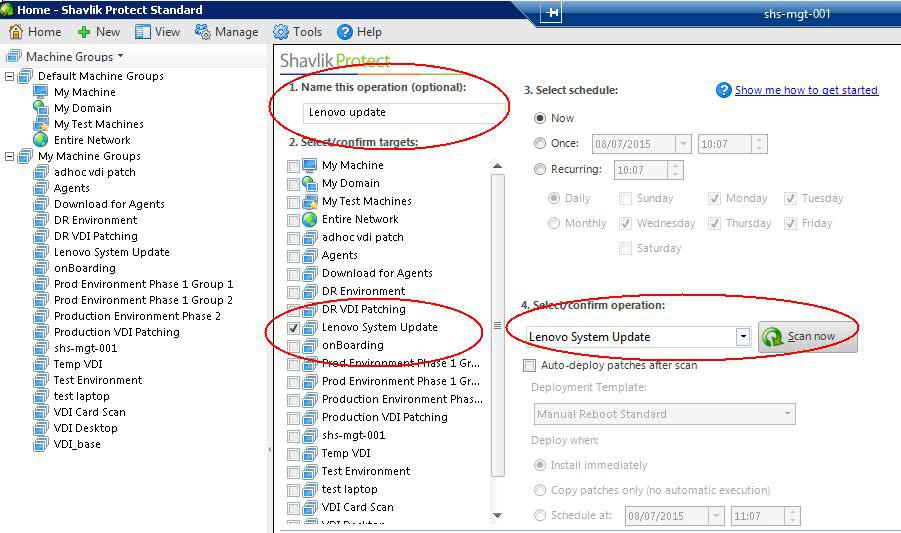This screenshot has width=901, height=533.
Task: Click the Lenovo System Update group icon in tree
Action: tap(41, 252)
